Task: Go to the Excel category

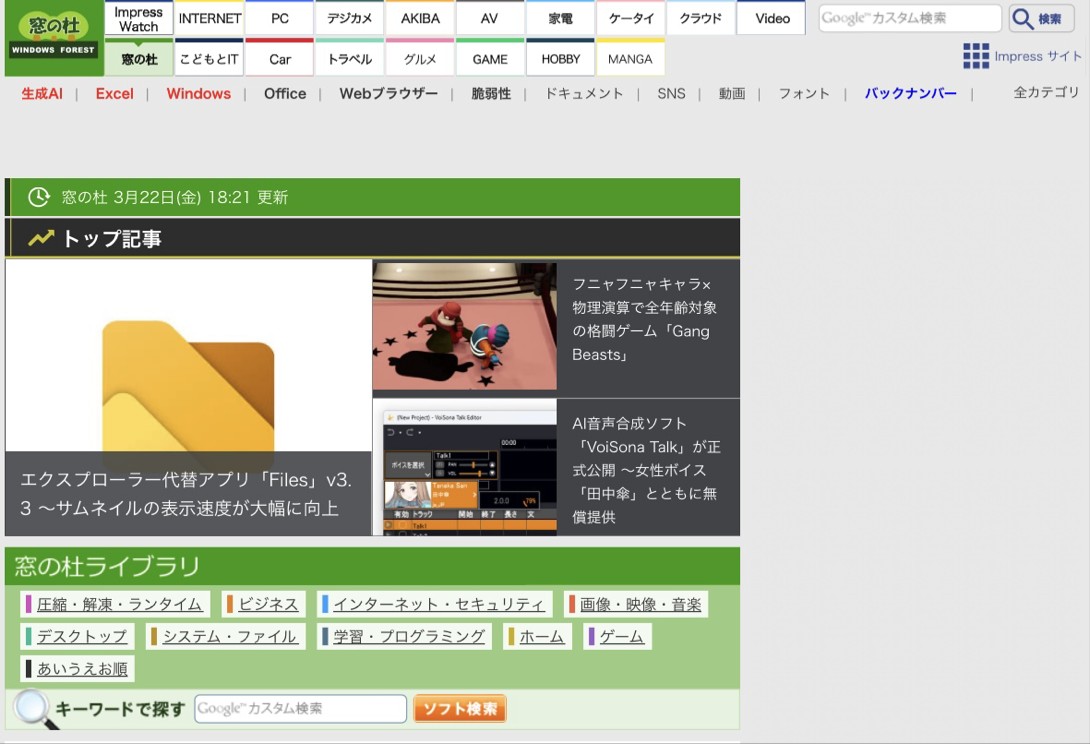Action: pyautogui.click(x=115, y=93)
